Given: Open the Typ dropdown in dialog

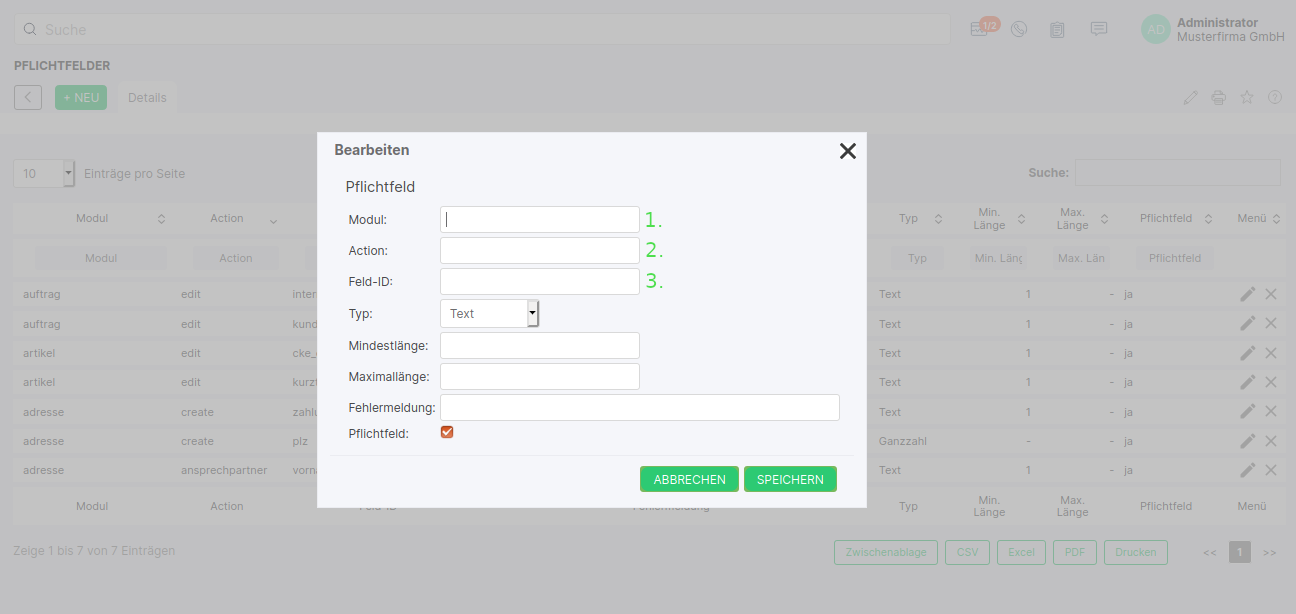Looking at the screenshot, I should (490, 314).
